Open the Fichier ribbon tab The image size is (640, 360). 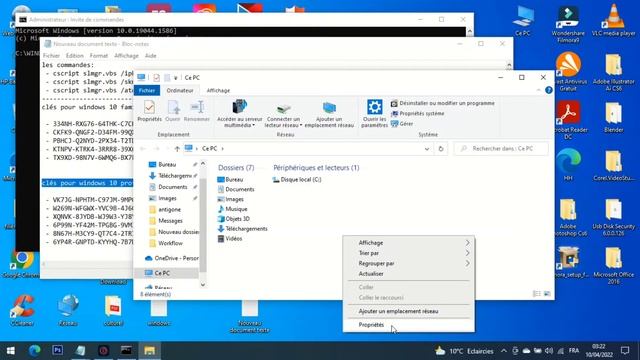point(147,90)
